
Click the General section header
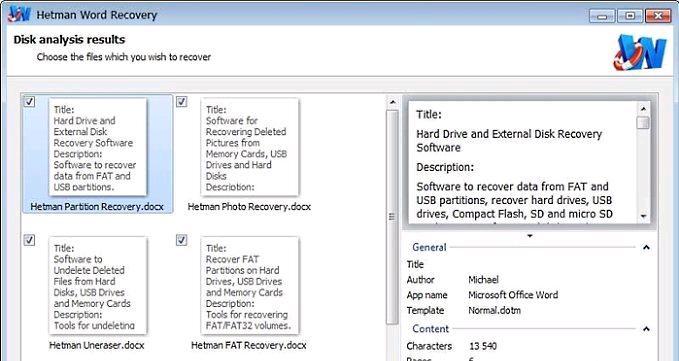point(429,247)
